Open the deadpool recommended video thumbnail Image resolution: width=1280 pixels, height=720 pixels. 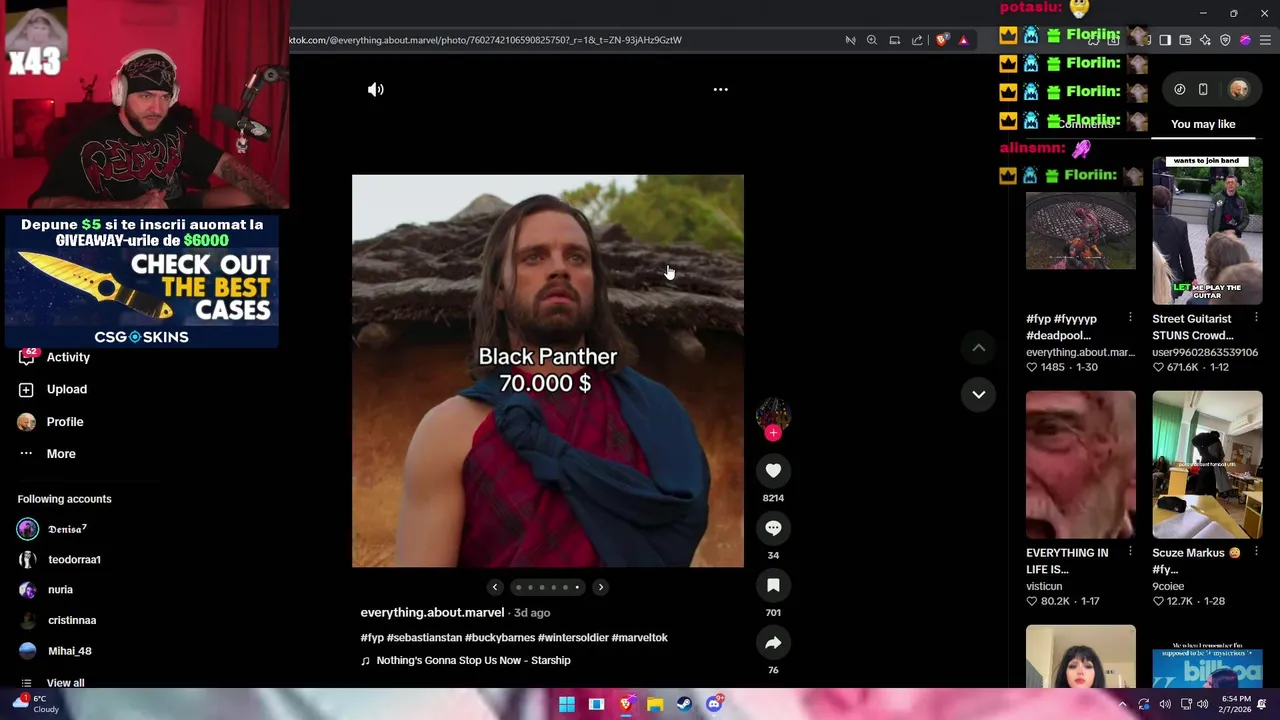1080,231
